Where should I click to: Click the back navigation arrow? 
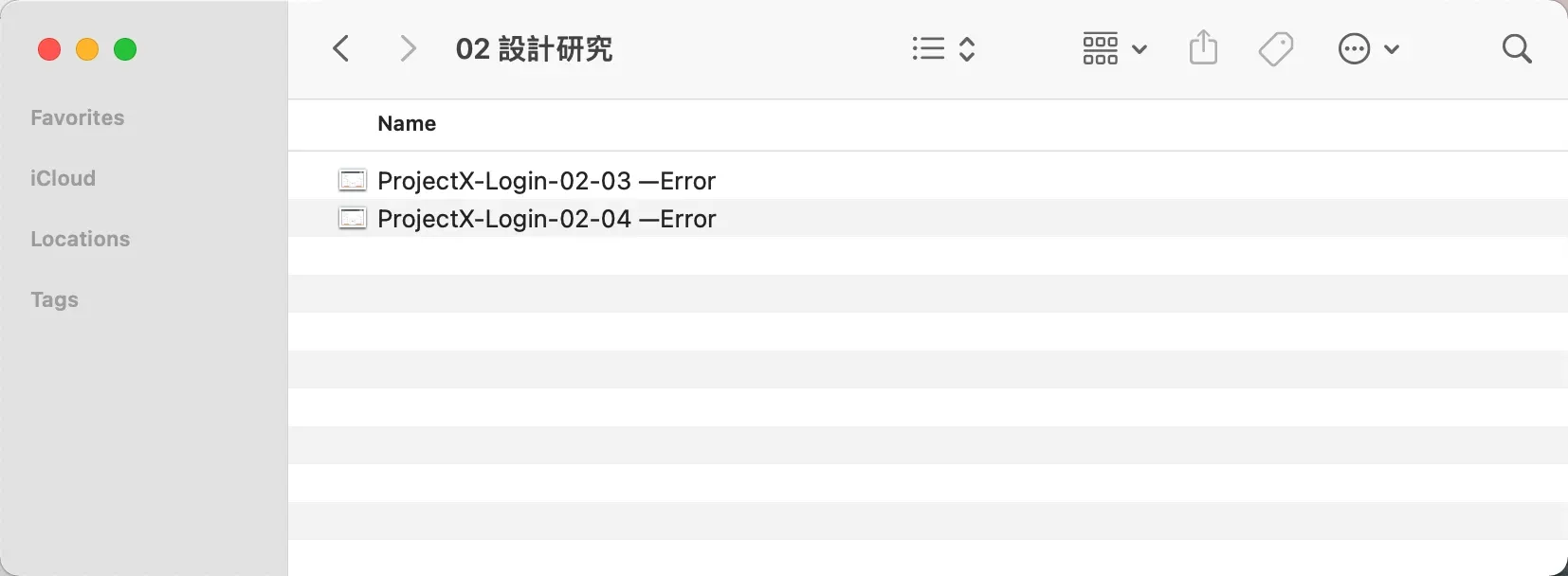tap(341, 48)
